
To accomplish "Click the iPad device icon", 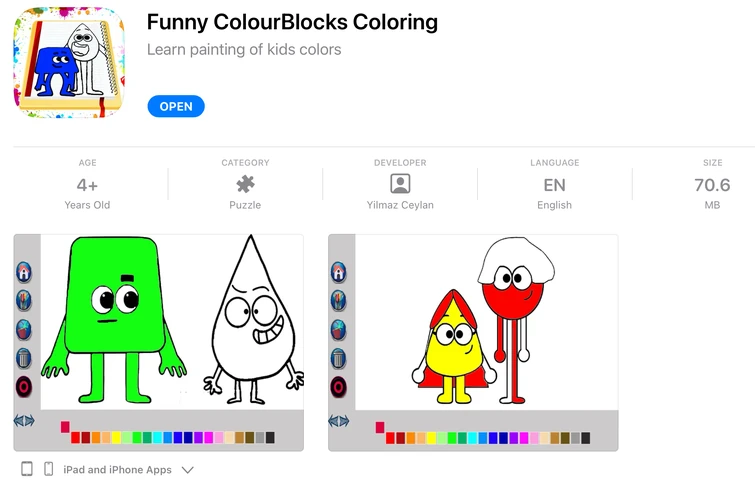I will click(27, 469).
